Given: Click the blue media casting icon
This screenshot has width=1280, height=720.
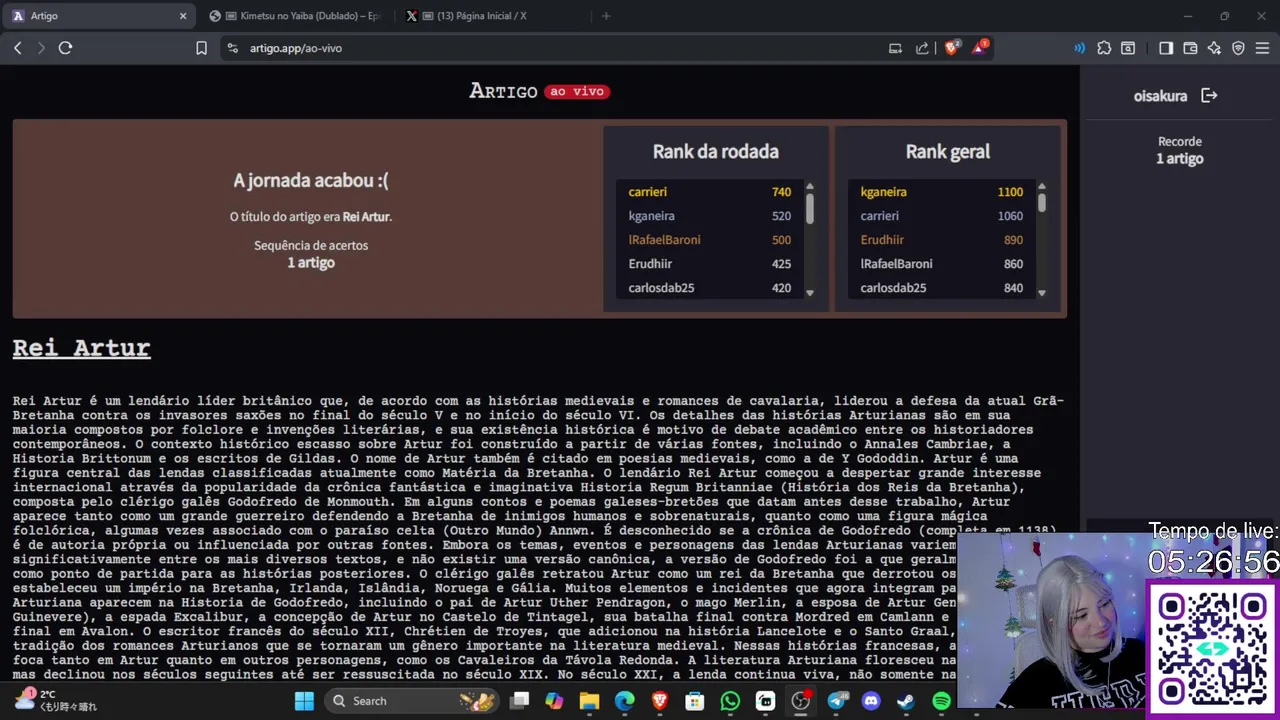Looking at the screenshot, I should click(x=1079, y=48).
